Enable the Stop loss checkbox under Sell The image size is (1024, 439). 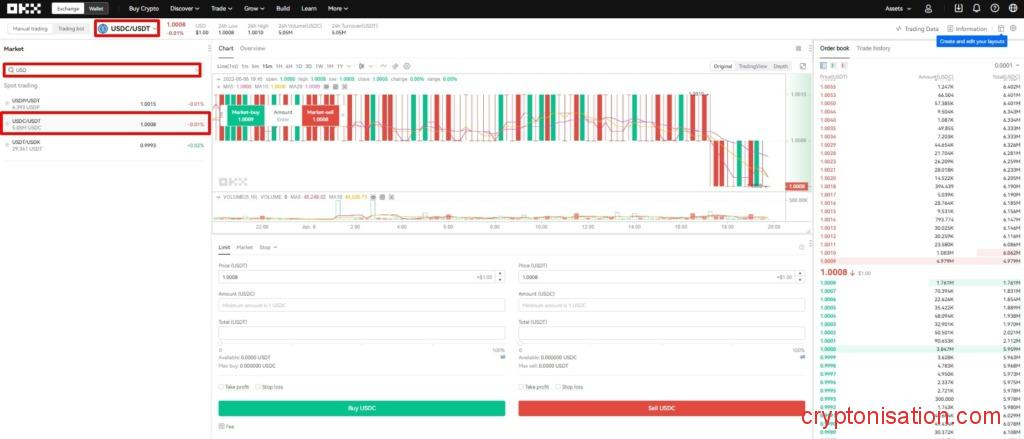click(558, 386)
